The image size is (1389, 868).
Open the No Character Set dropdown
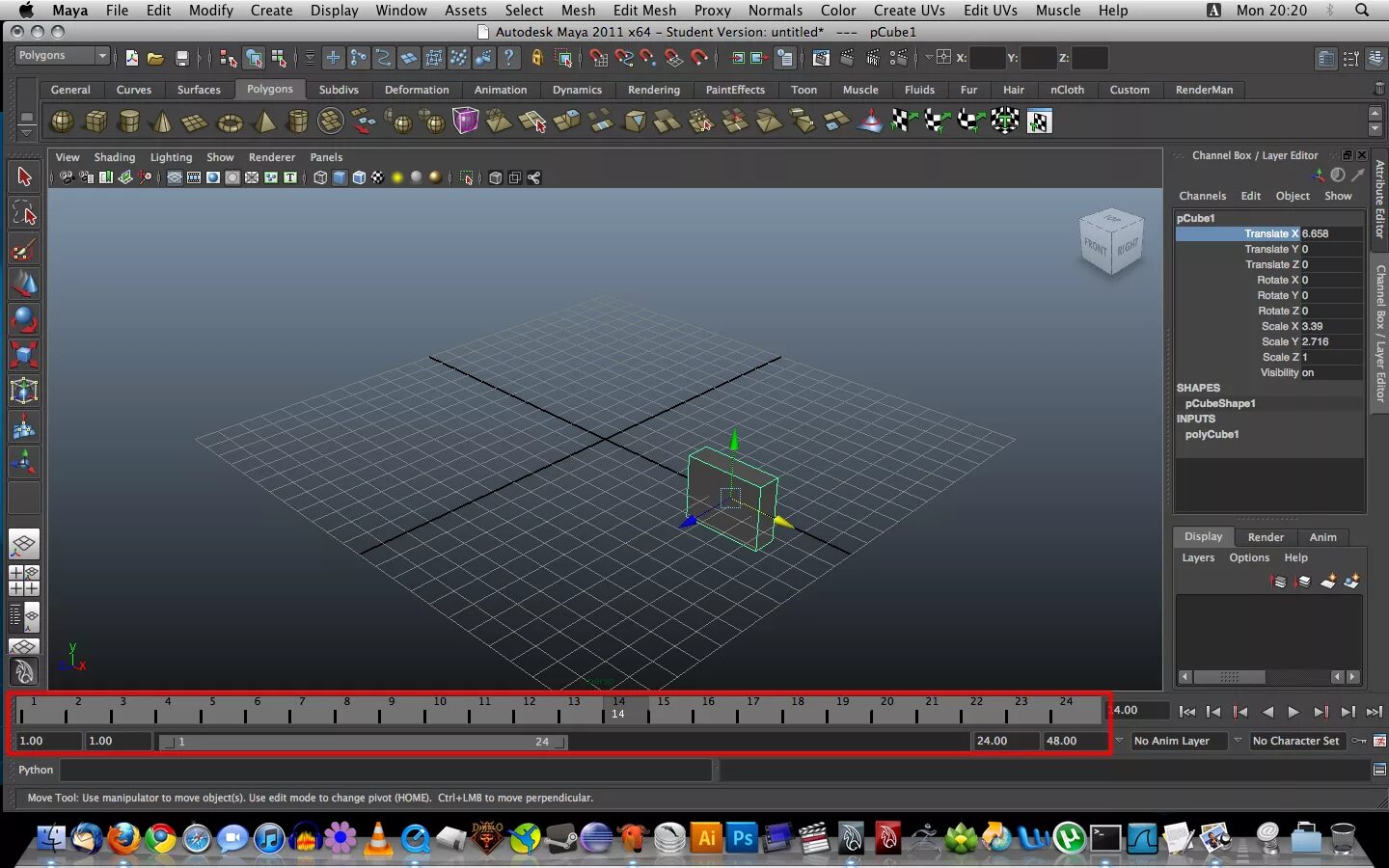(x=1296, y=741)
